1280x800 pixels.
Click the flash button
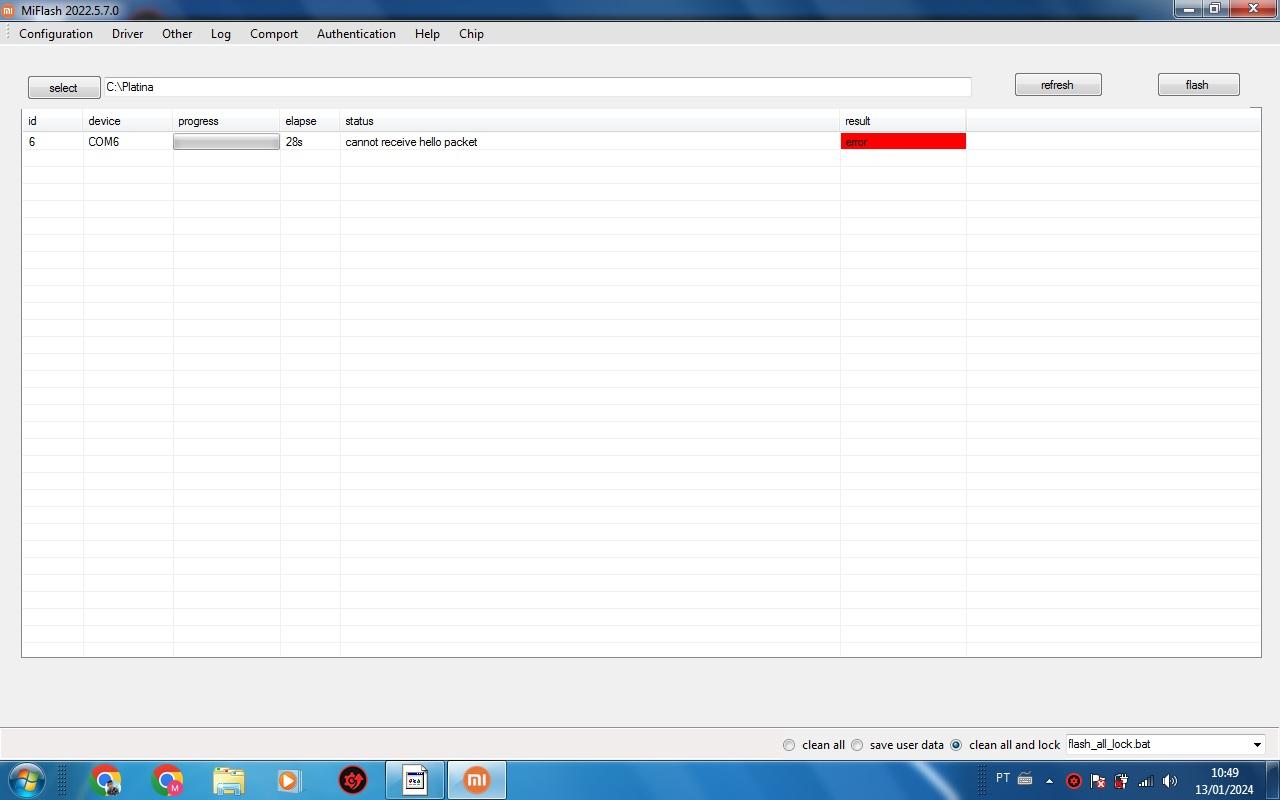pos(1198,85)
